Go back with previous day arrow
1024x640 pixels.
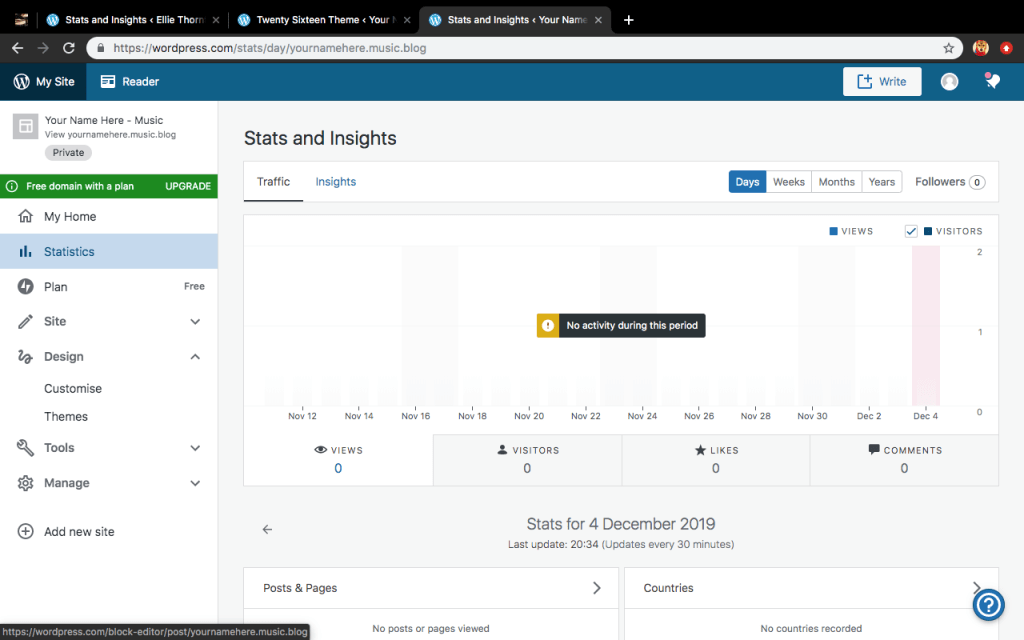click(267, 530)
